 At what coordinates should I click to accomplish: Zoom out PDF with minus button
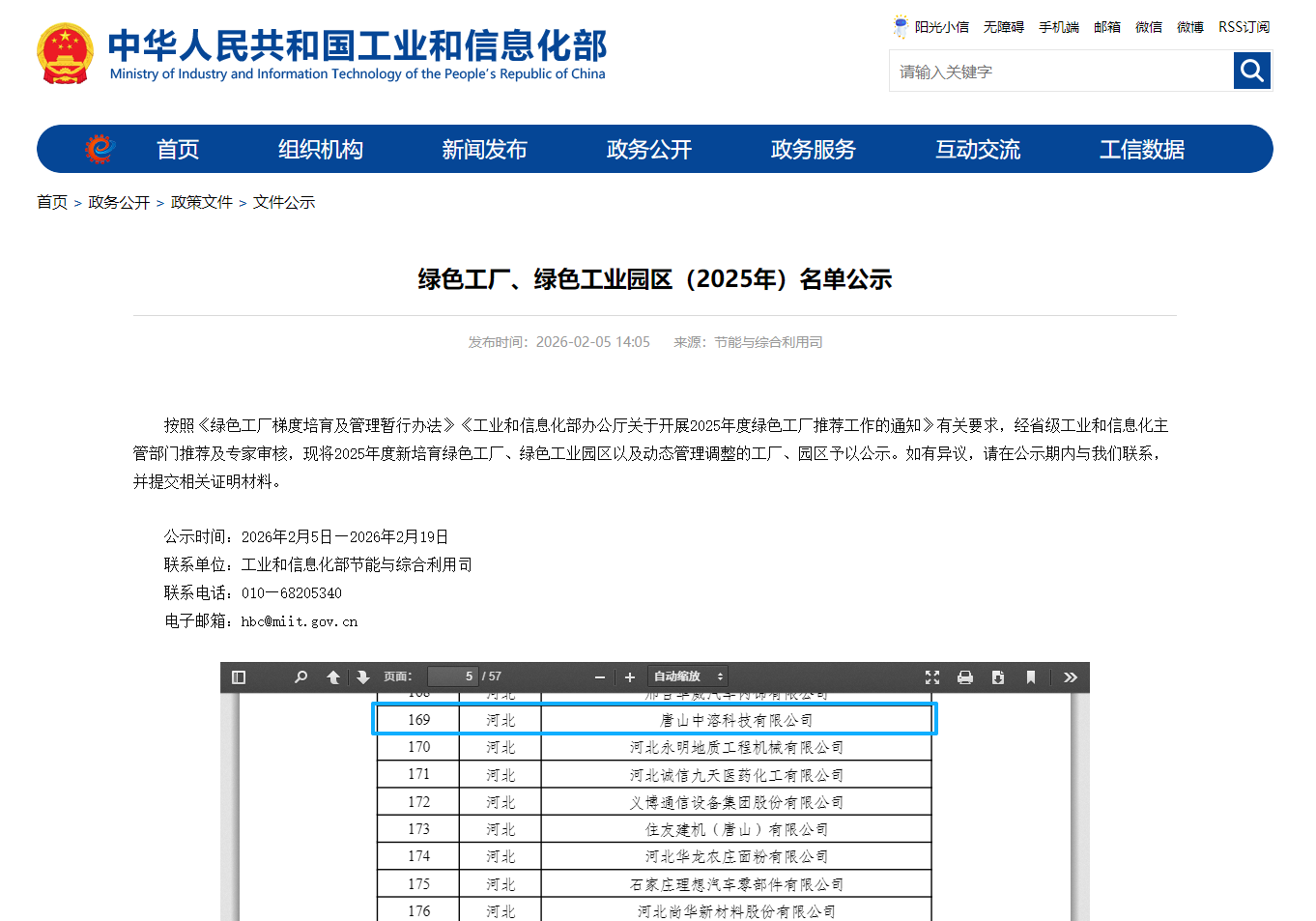click(x=600, y=677)
